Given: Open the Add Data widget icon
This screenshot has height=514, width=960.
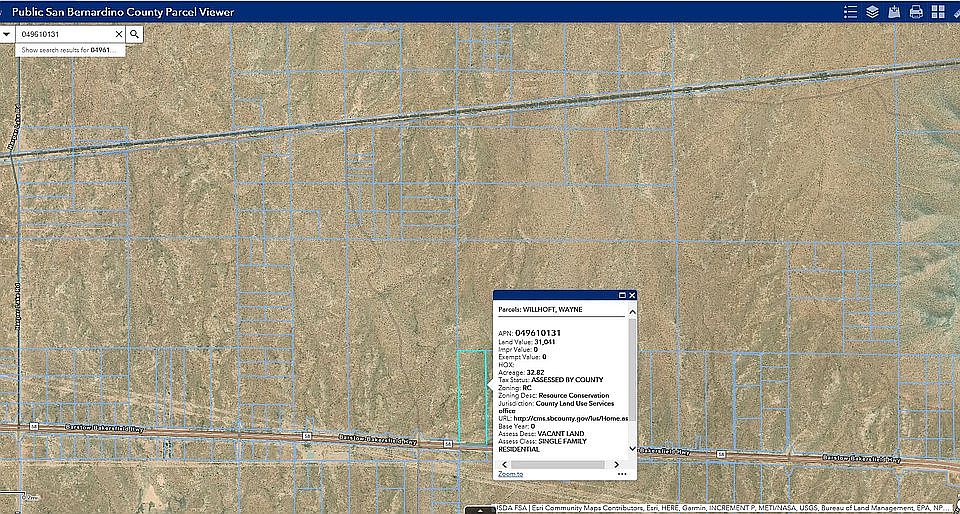Looking at the screenshot, I should pyautogui.click(x=894, y=12).
